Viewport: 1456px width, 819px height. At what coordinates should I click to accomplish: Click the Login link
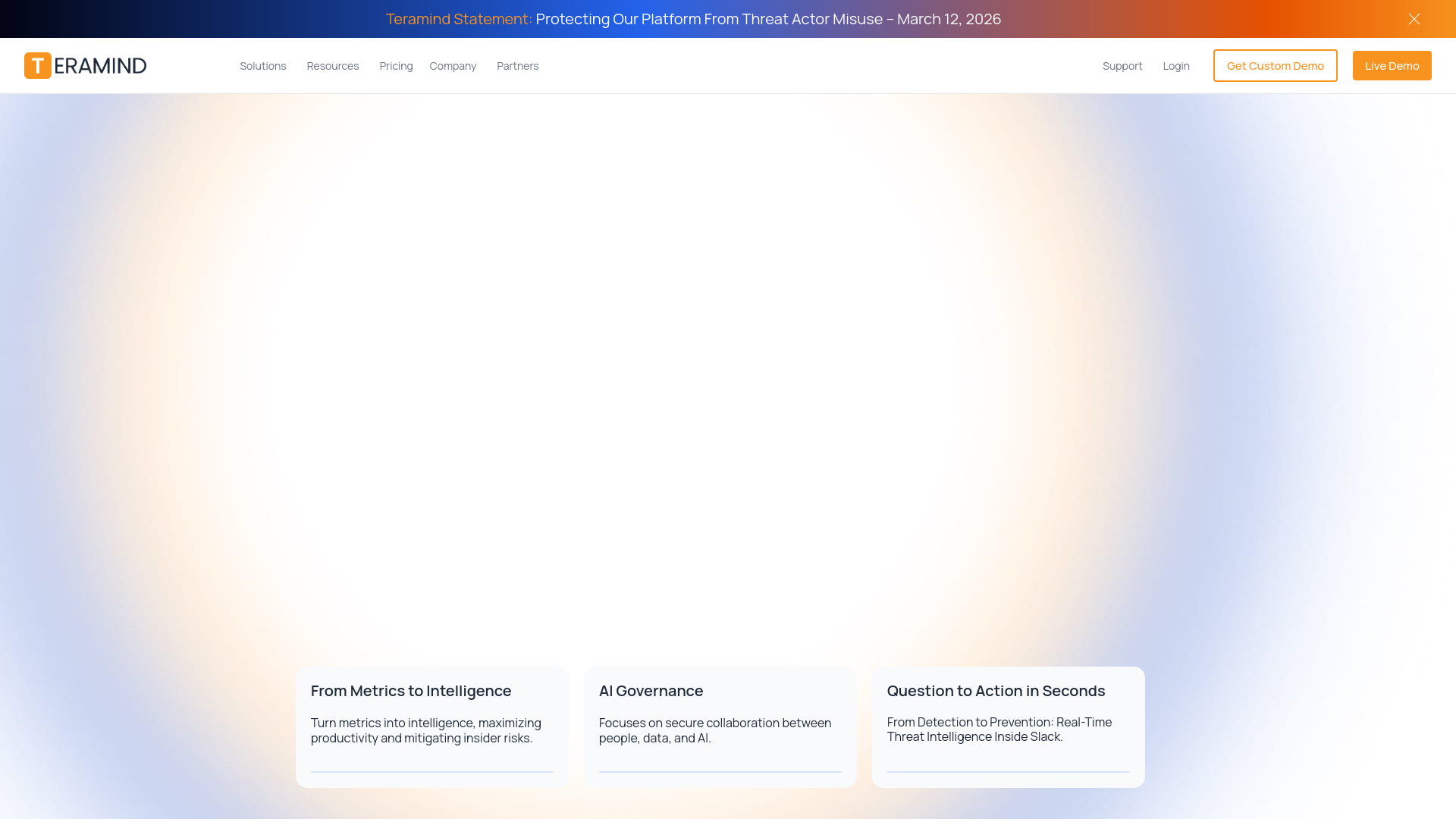click(1176, 66)
